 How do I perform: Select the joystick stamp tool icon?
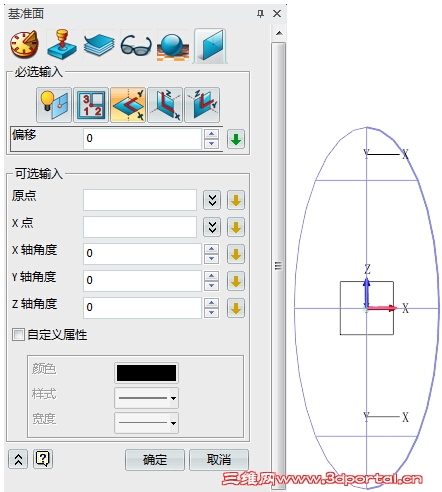(x=62, y=45)
